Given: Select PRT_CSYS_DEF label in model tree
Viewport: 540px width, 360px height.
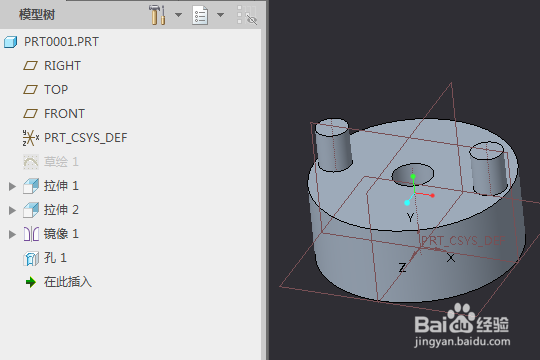Looking at the screenshot, I should (86, 138).
